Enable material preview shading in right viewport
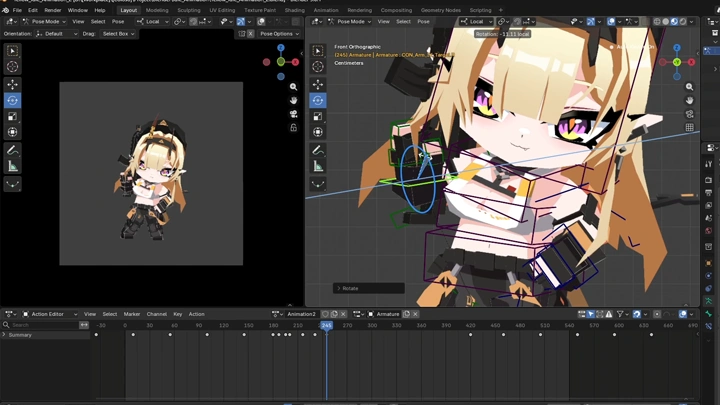 coord(674,22)
